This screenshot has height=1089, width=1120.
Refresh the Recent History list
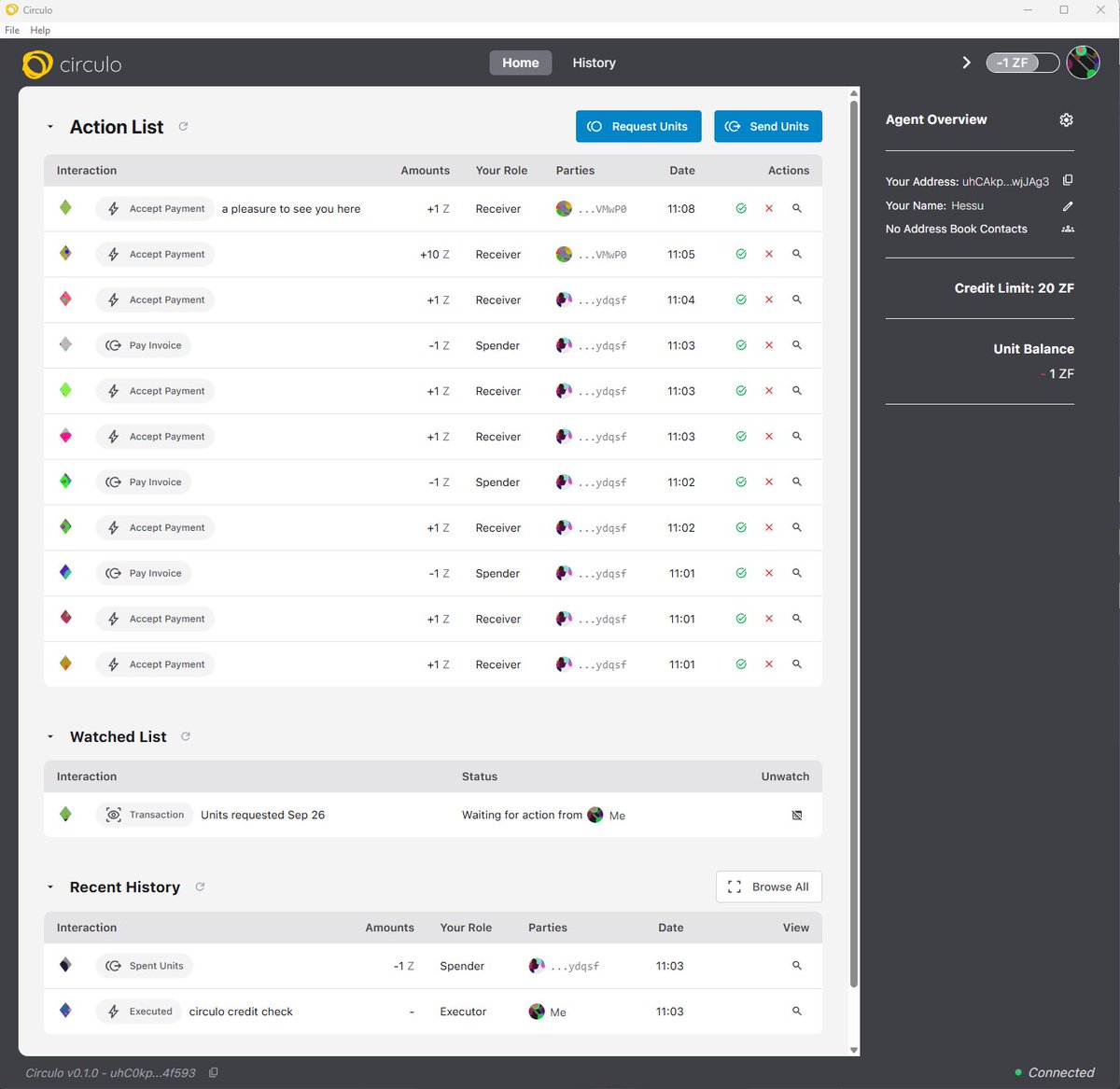(199, 887)
